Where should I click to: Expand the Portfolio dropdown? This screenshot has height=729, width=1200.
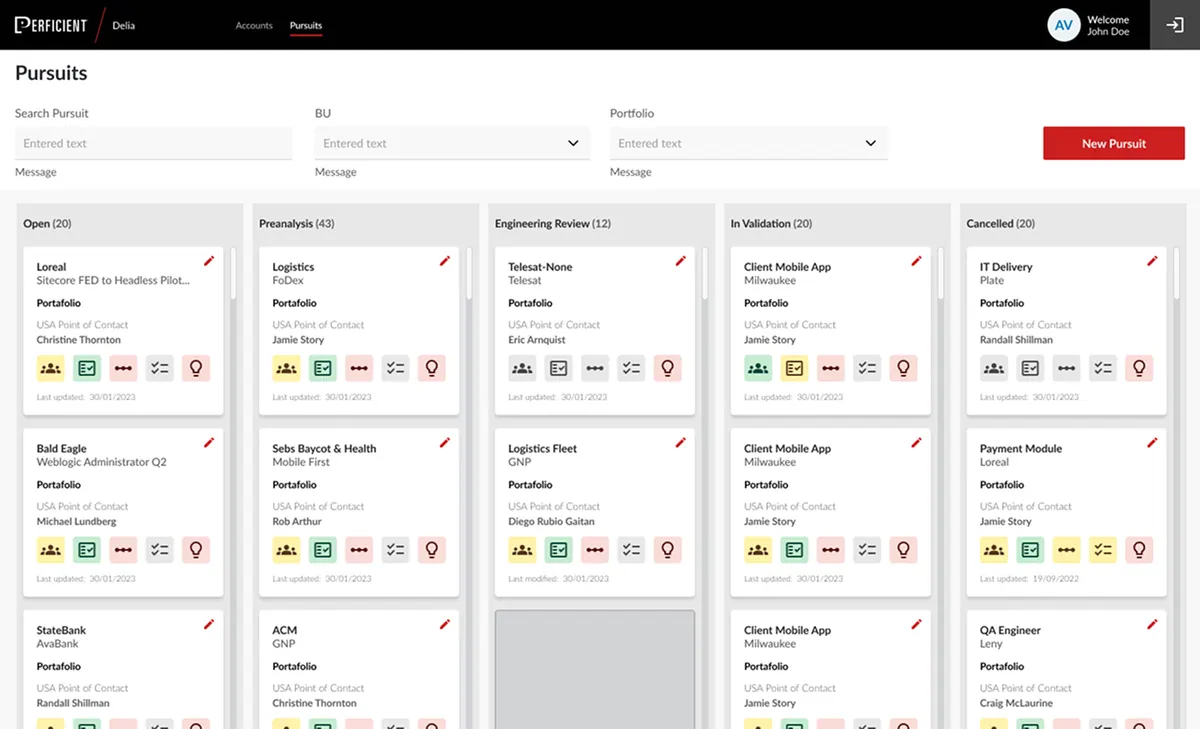[x=748, y=143]
